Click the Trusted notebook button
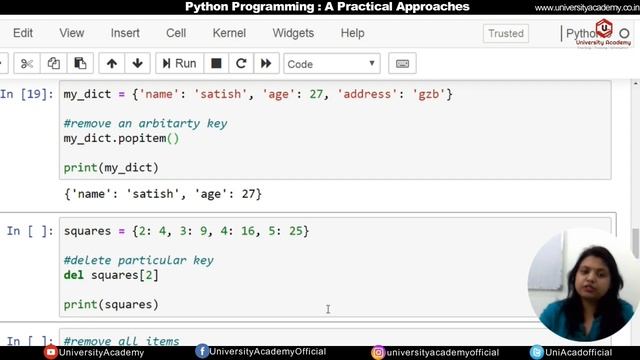Image resolution: width=640 pixels, height=360 pixels. [x=506, y=33]
